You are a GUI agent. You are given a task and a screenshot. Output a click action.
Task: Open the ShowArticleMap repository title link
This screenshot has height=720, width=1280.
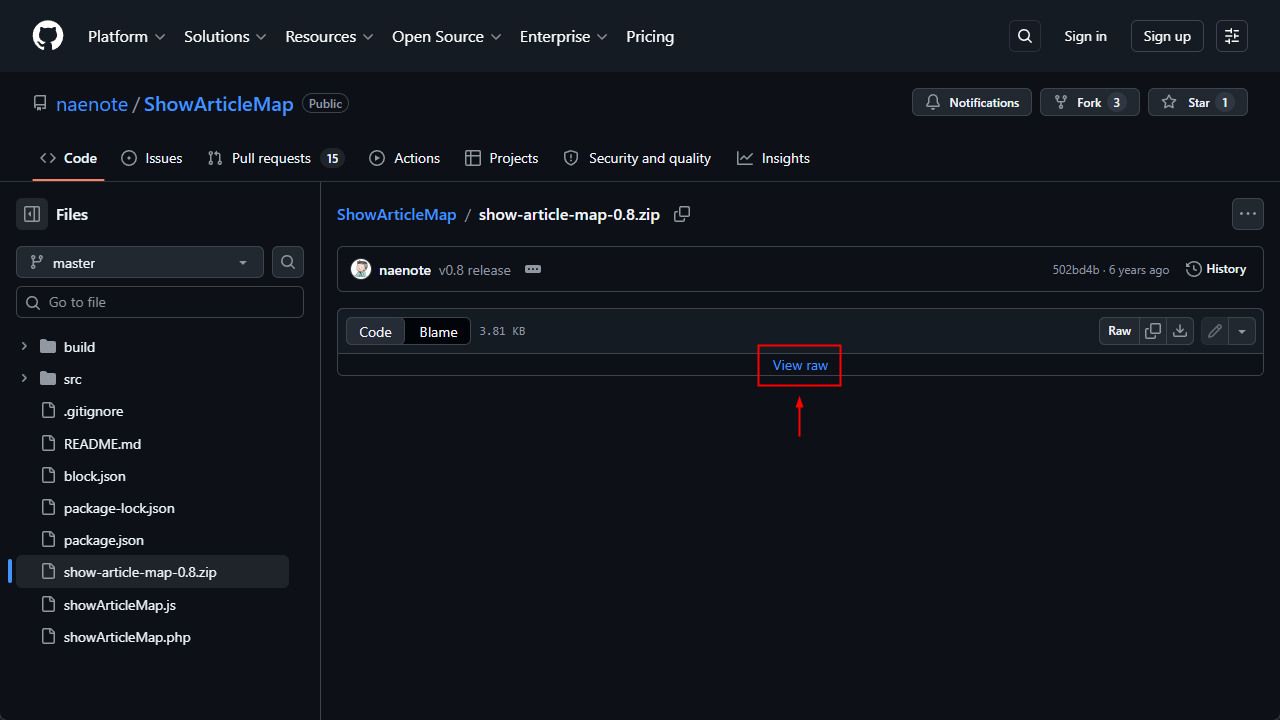tap(219, 104)
